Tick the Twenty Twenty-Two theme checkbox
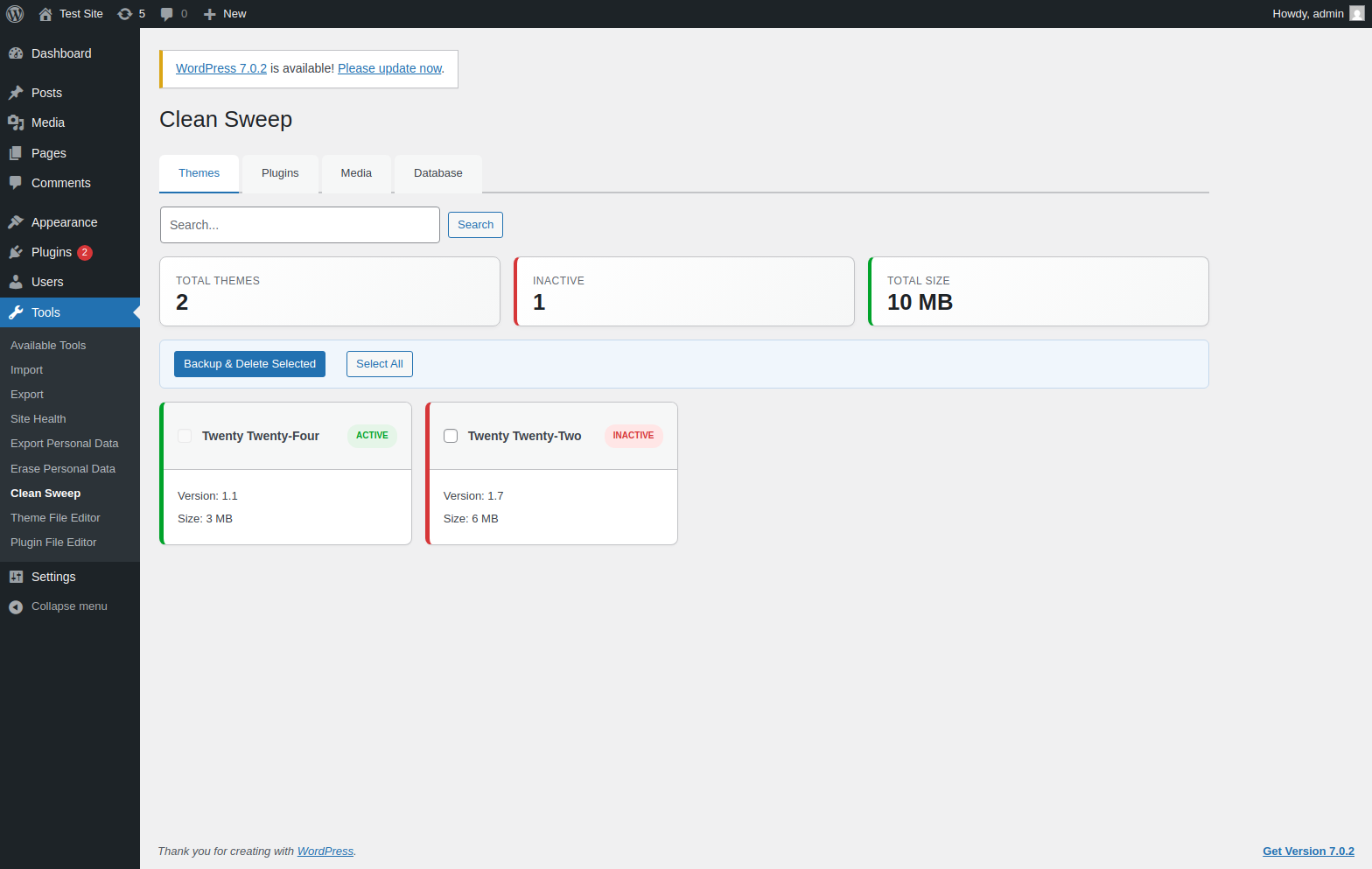Viewport: 1372px width, 869px height. tap(451, 436)
